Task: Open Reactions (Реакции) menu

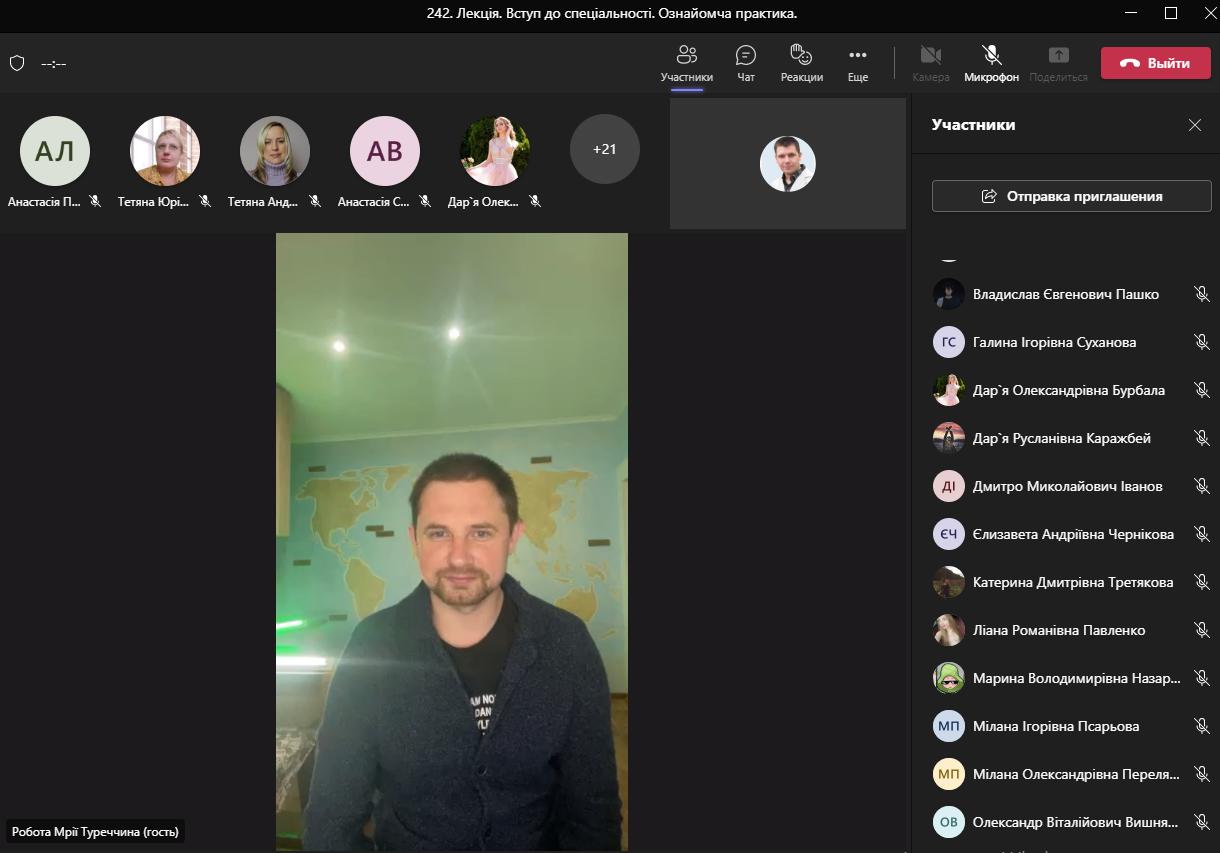Action: pyautogui.click(x=801, y=56)
